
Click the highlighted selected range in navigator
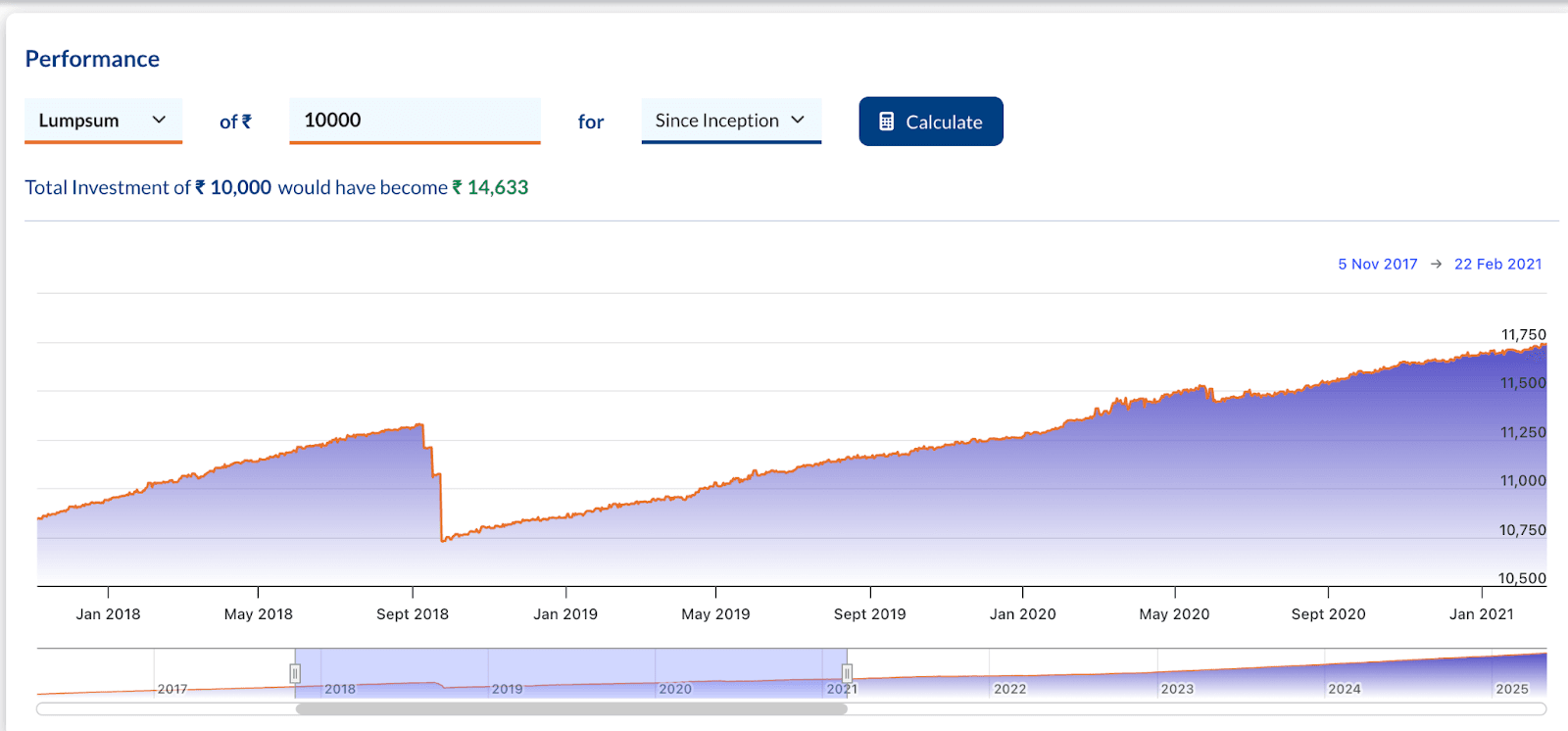pos(570,666)
